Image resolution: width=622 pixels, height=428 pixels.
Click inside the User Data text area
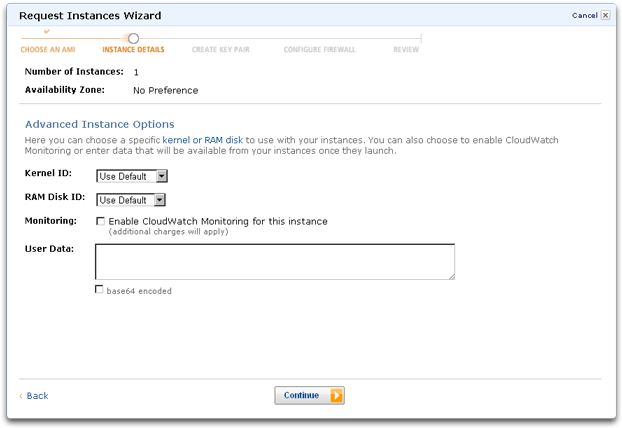[275, 262]
